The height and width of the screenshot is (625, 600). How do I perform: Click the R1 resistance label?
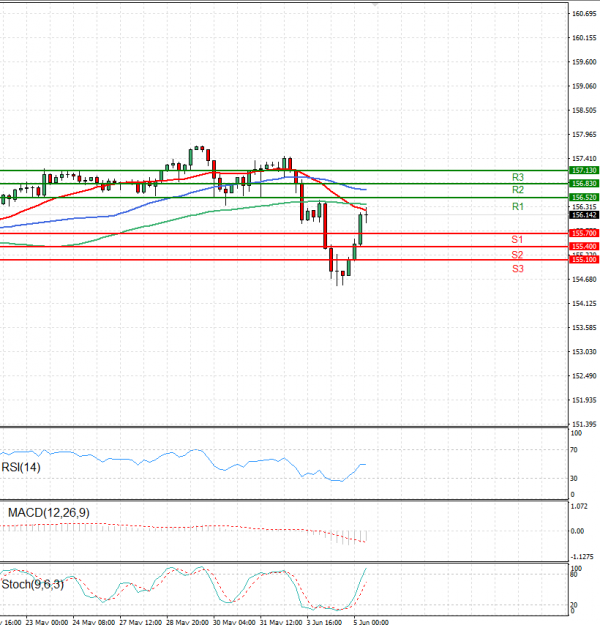(x=517, y=206)
